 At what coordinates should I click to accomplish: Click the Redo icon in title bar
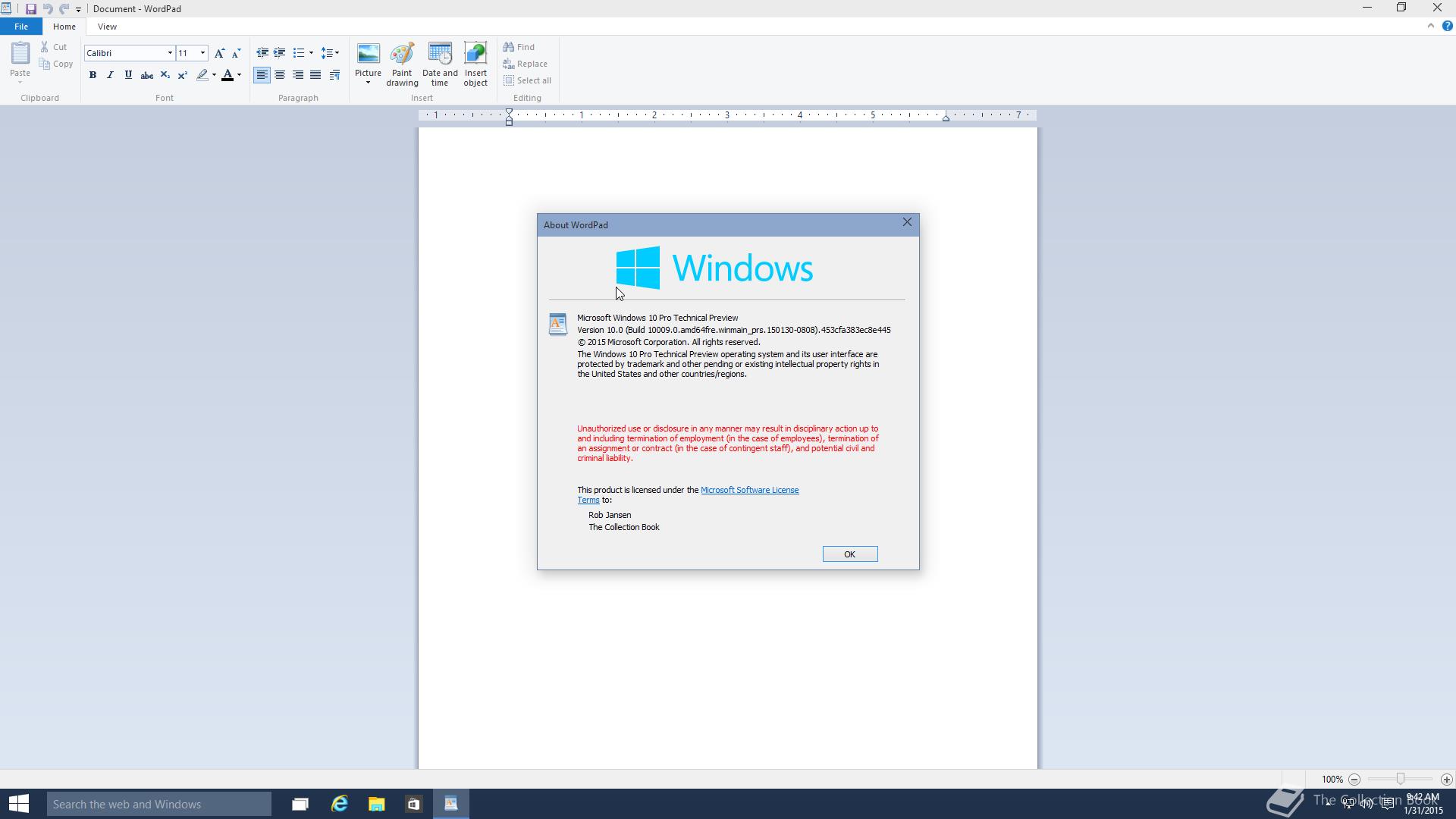click(x=64, y=9)
